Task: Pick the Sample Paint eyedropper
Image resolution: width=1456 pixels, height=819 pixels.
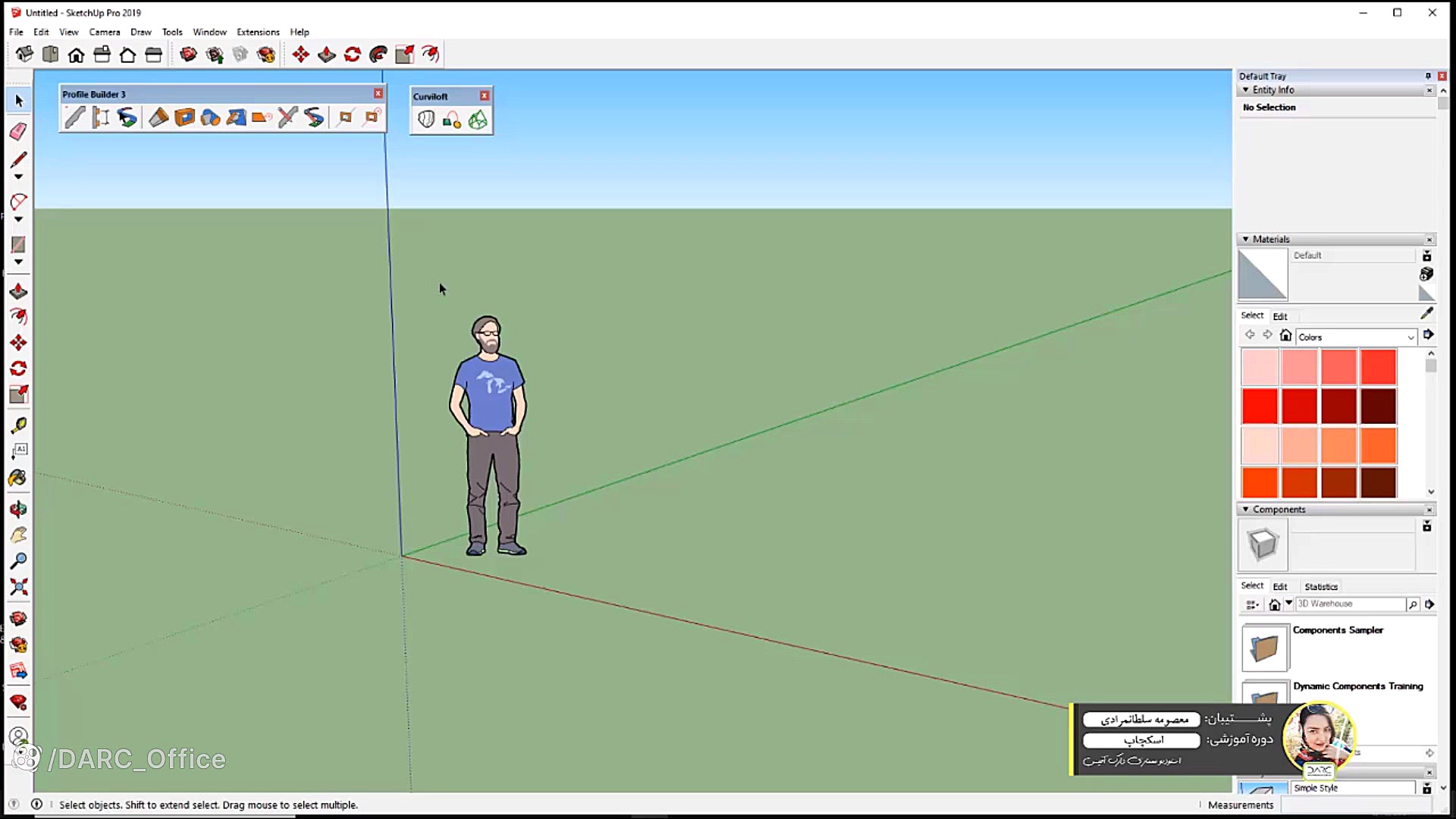Action: coord(1426,313)
